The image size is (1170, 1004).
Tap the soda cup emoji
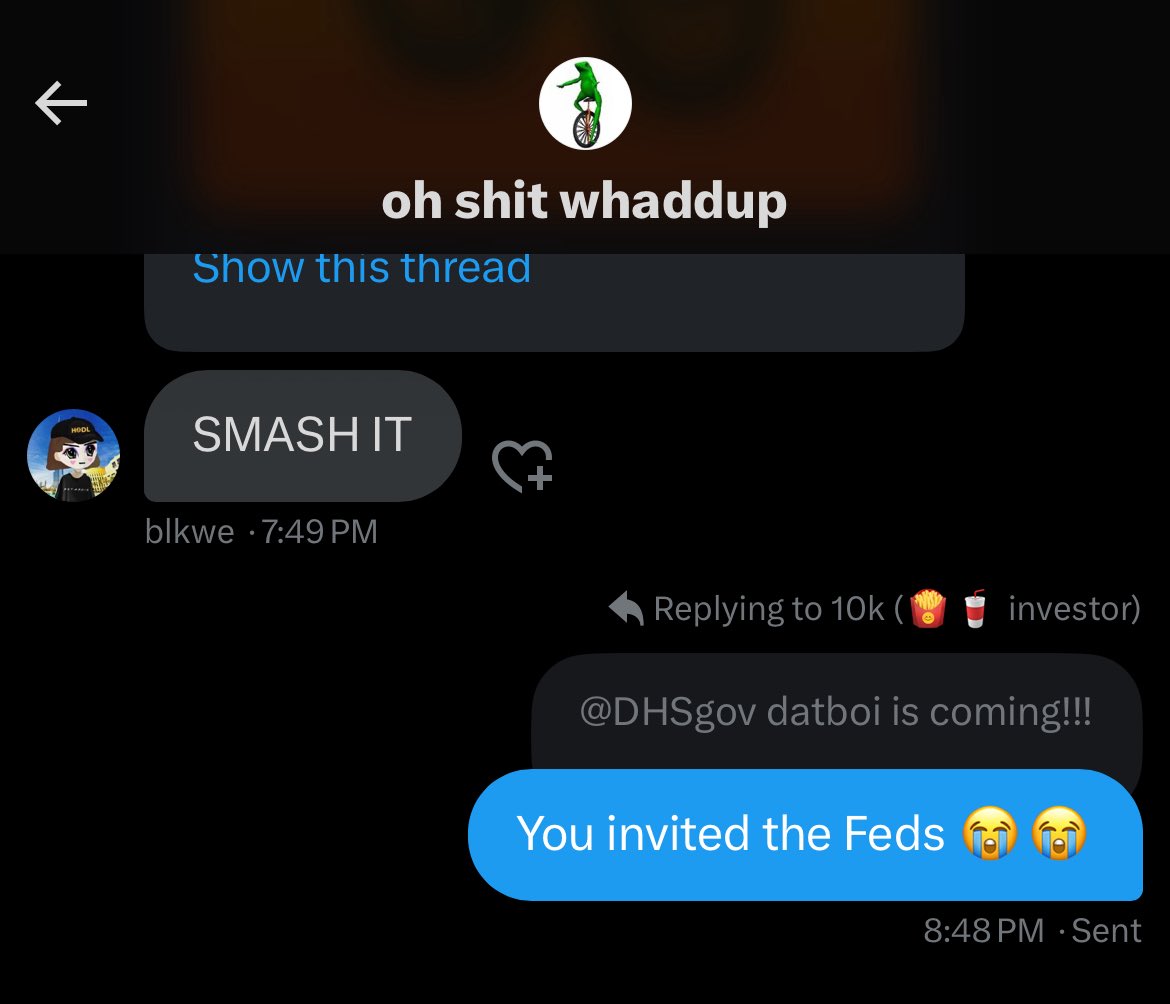(x=975, y=608)
